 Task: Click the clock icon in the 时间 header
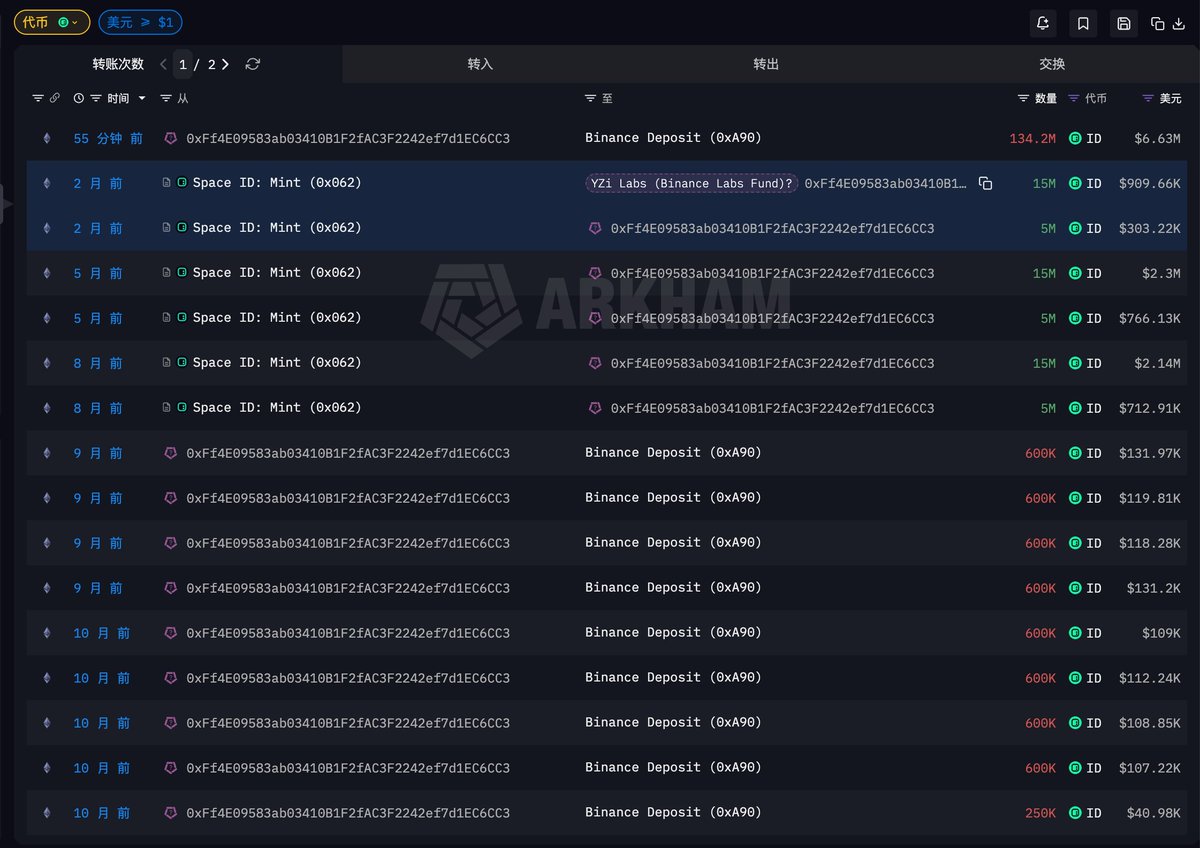point(79,98)
